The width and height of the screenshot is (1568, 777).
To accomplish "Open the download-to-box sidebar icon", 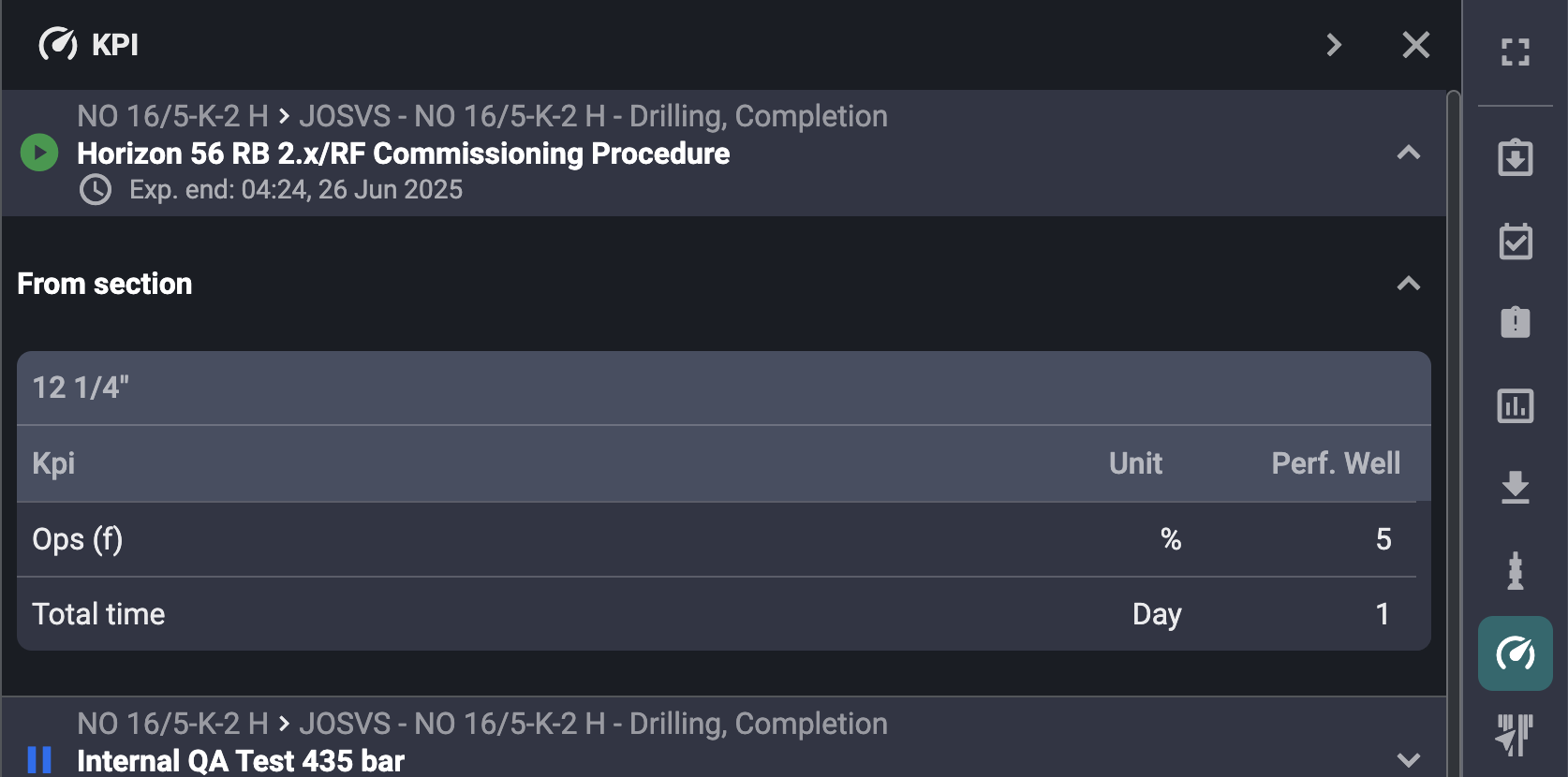I will pos(1515,157).
